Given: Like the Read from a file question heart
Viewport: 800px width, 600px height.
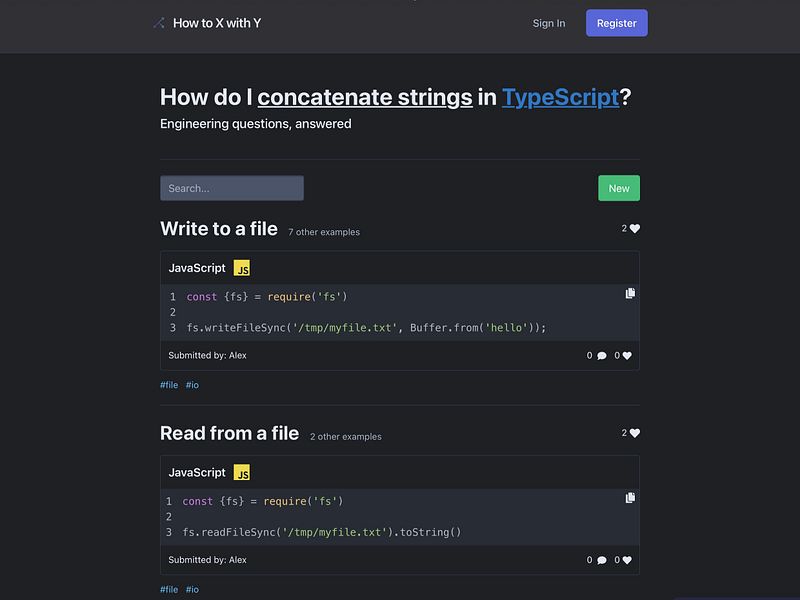Looking at the screenshot, I should tap(634, 433).
